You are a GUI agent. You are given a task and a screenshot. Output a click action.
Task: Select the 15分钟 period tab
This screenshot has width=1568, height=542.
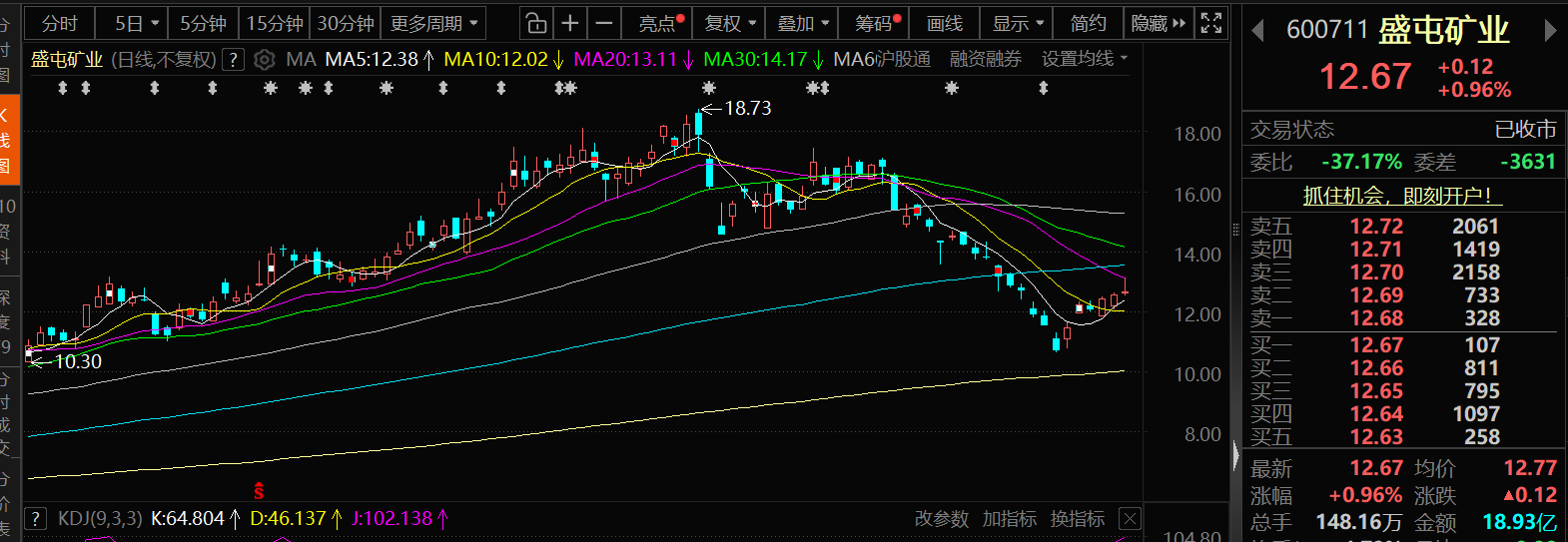pos(275,23)
